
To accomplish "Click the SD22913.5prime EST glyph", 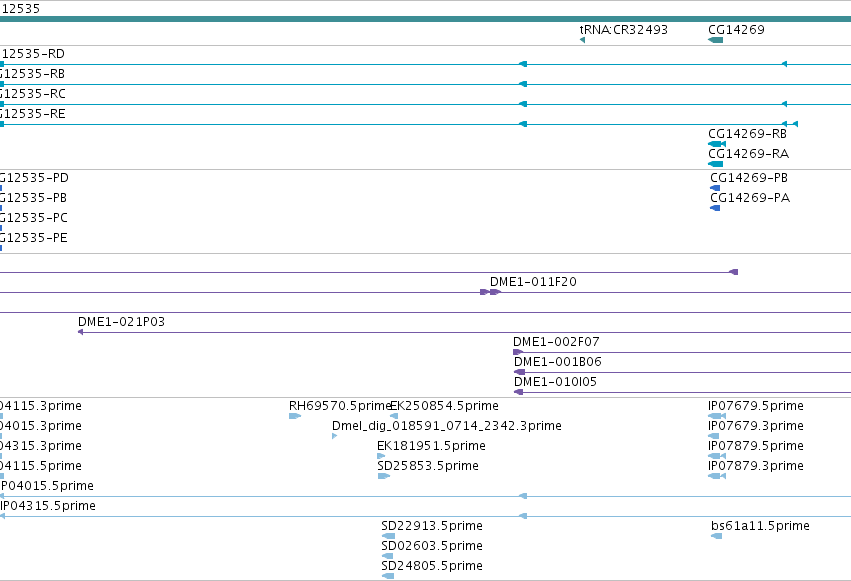I will coord(388,536).
